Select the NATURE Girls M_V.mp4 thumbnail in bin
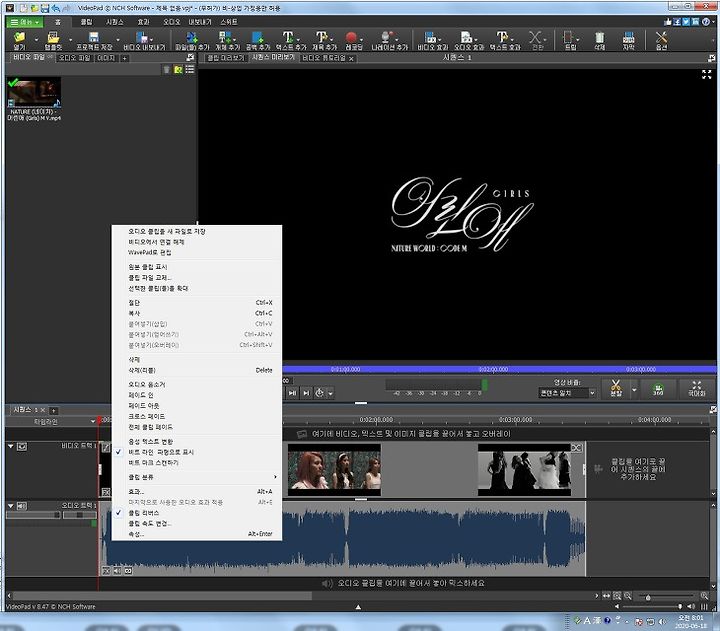Image resolution: width=720 pixels, height=631 pixels. [34, 93]
